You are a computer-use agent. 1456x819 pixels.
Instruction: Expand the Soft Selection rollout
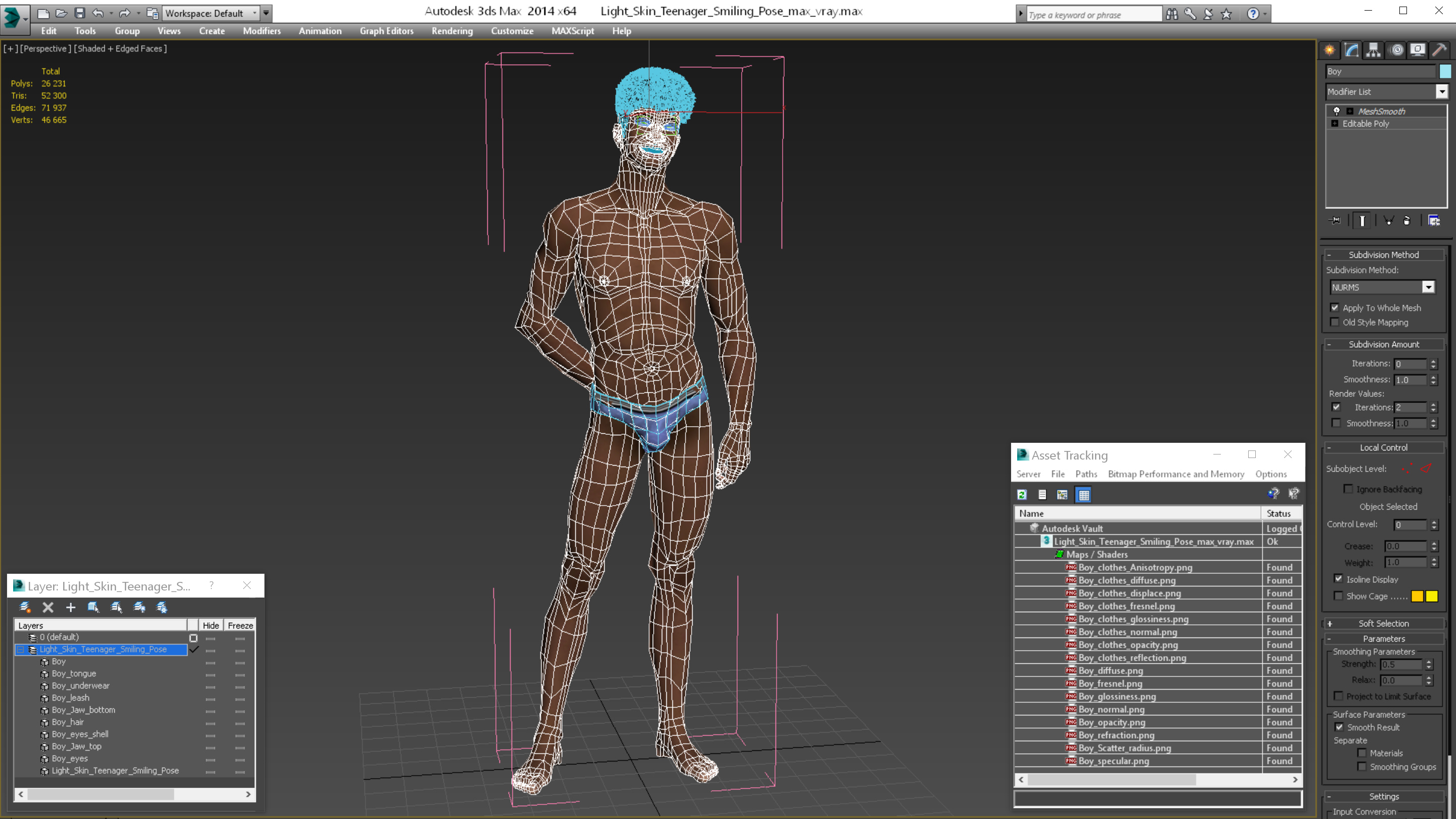point(1383,623)
